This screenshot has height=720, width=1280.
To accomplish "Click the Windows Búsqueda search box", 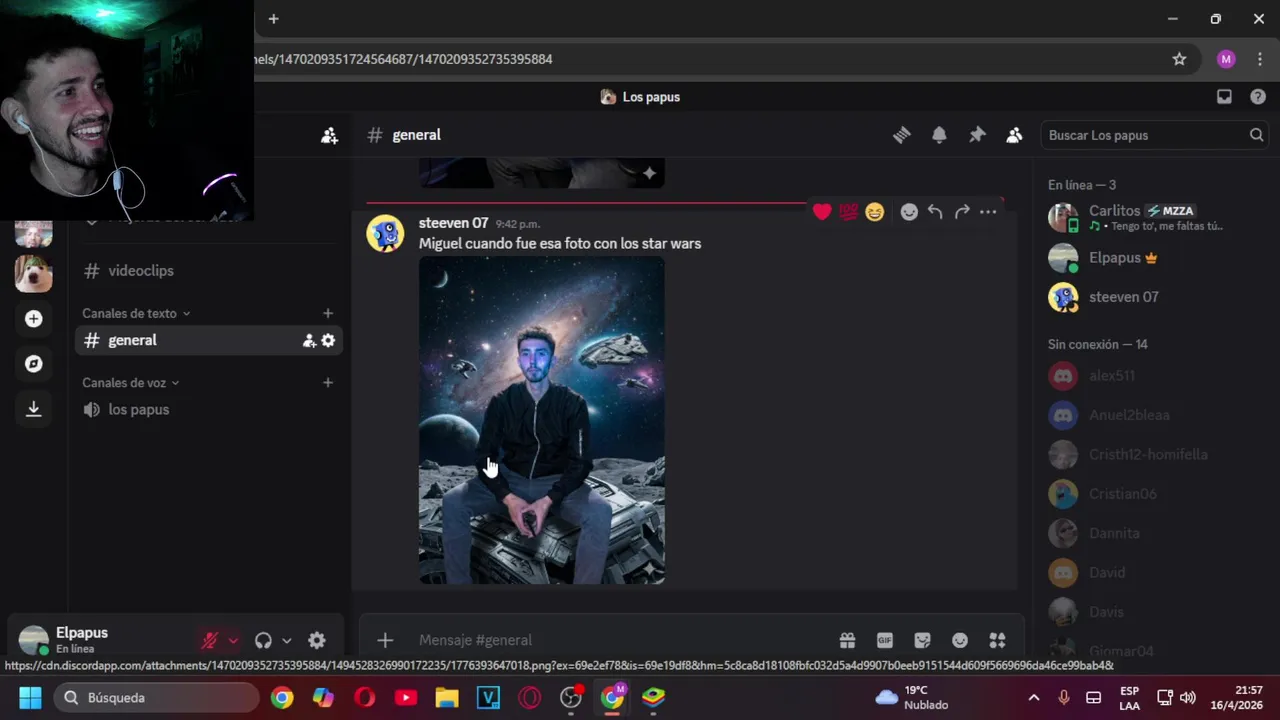I will (x=156, y=697).
